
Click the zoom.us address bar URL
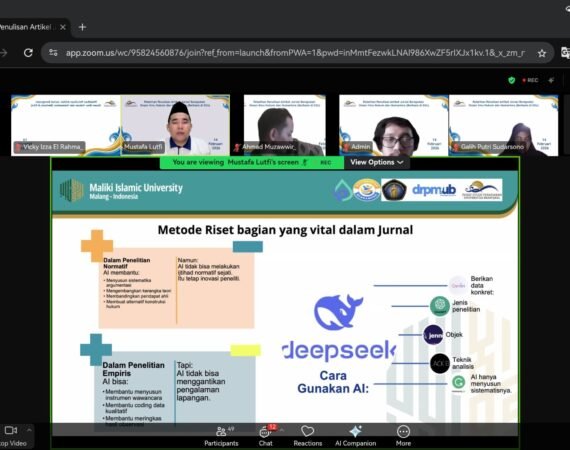(295, 53)
